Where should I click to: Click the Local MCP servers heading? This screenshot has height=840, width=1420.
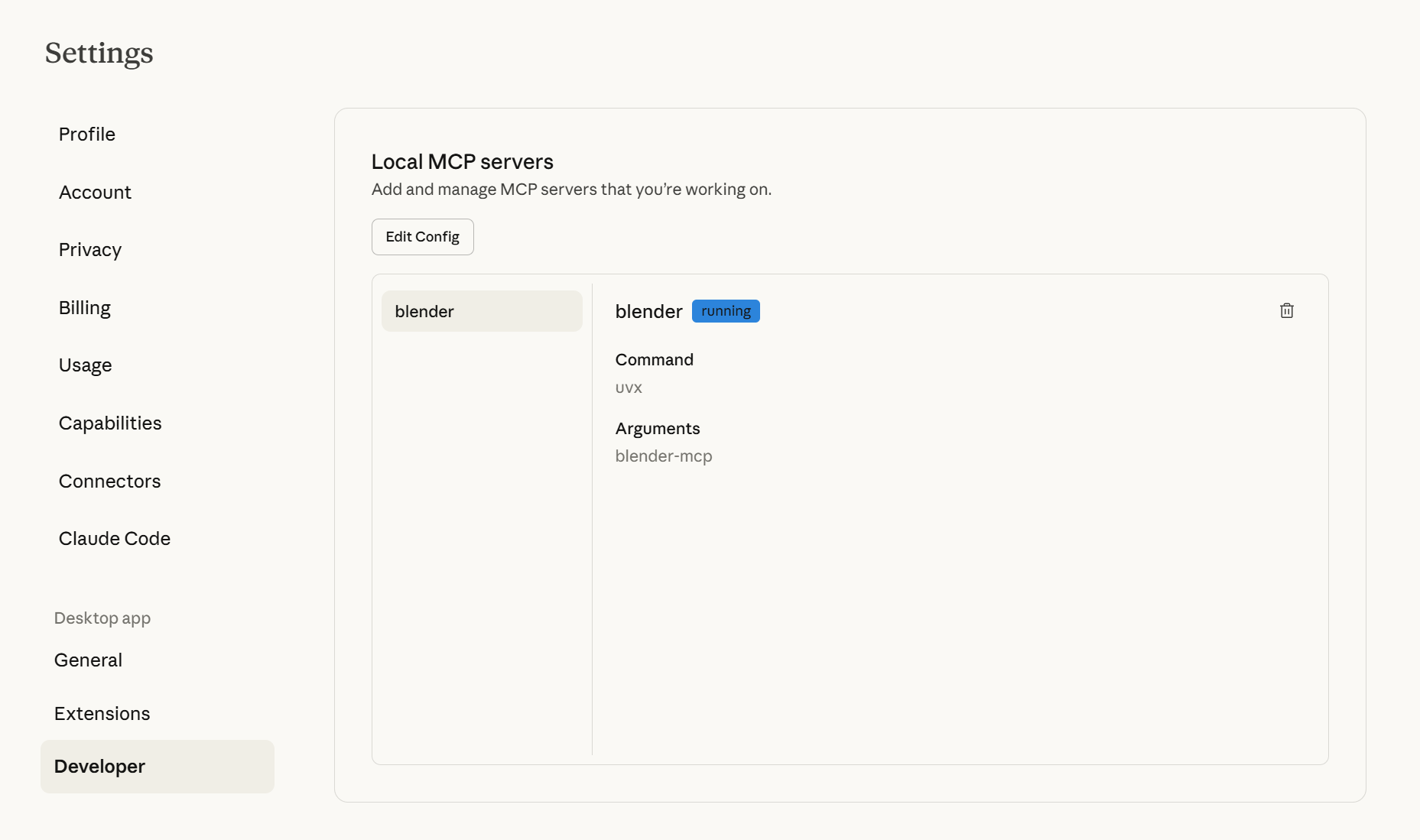[462, 162]
